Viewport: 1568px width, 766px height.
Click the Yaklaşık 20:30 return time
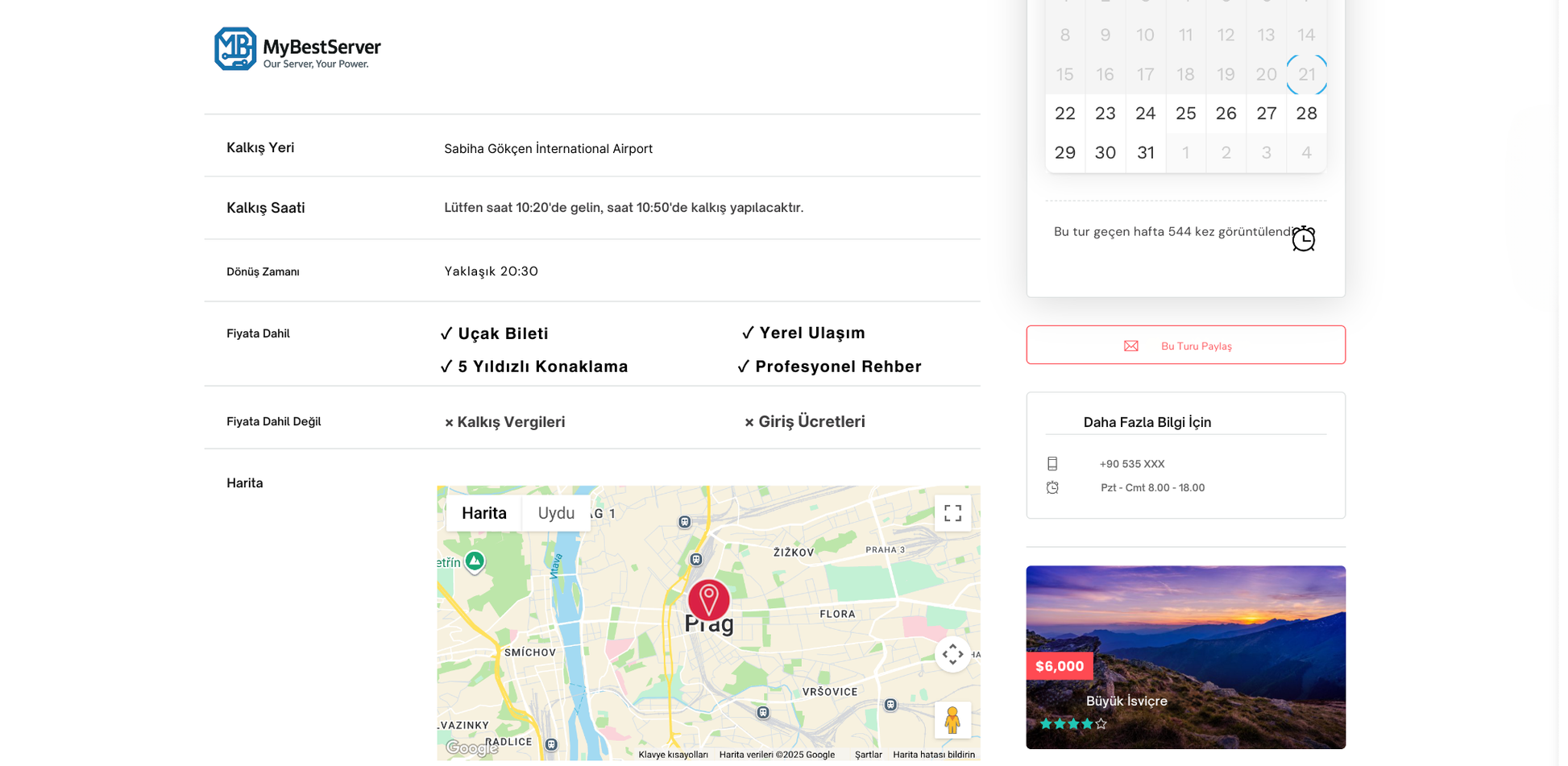(x=492, y=271)
